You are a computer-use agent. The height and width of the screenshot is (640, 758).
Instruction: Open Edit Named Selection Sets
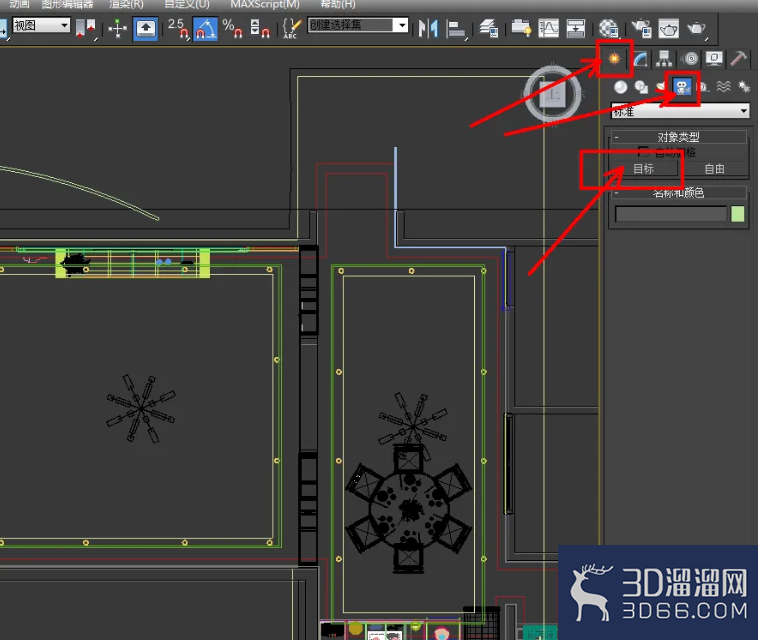292,29
